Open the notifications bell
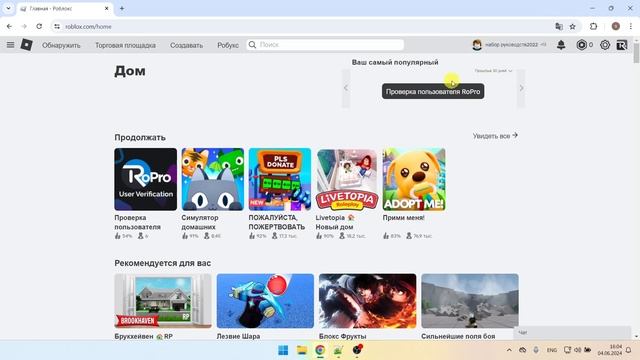 coord(561,45)
